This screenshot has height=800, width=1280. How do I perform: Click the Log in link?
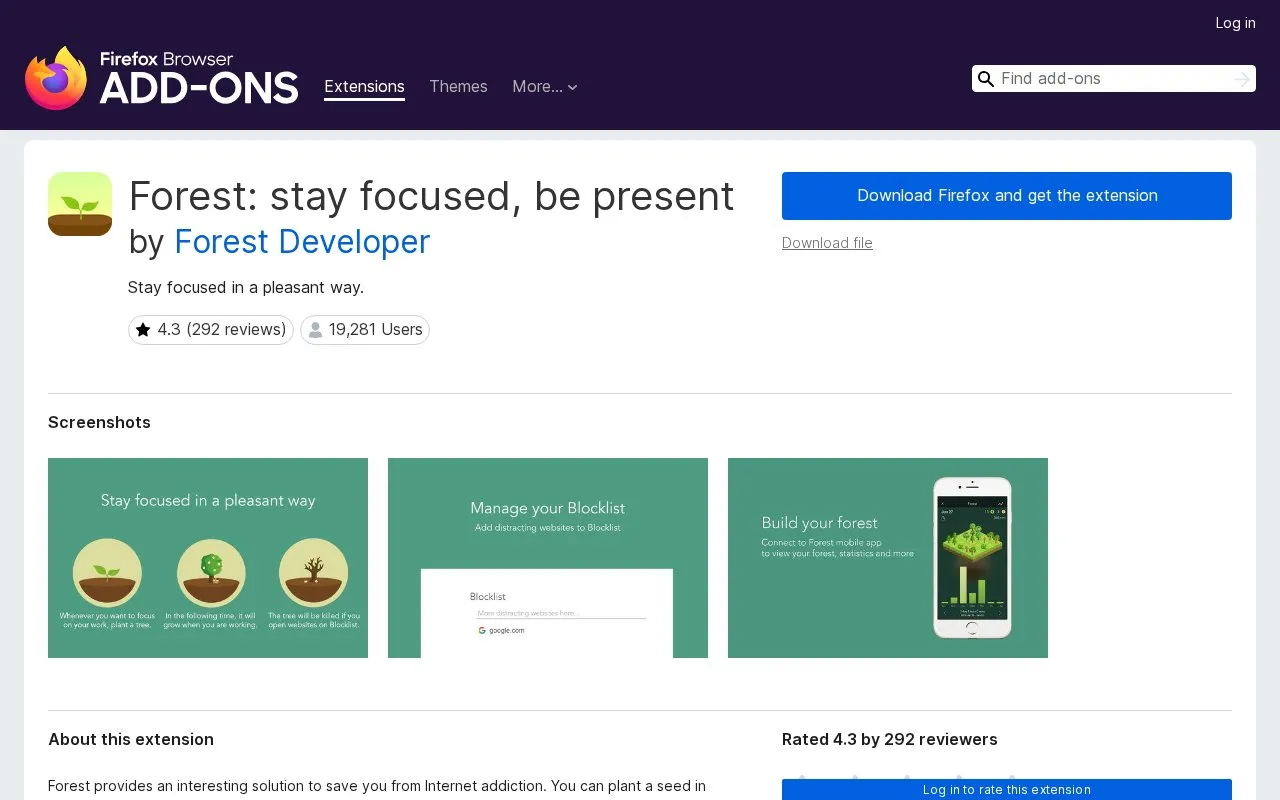1235,23
